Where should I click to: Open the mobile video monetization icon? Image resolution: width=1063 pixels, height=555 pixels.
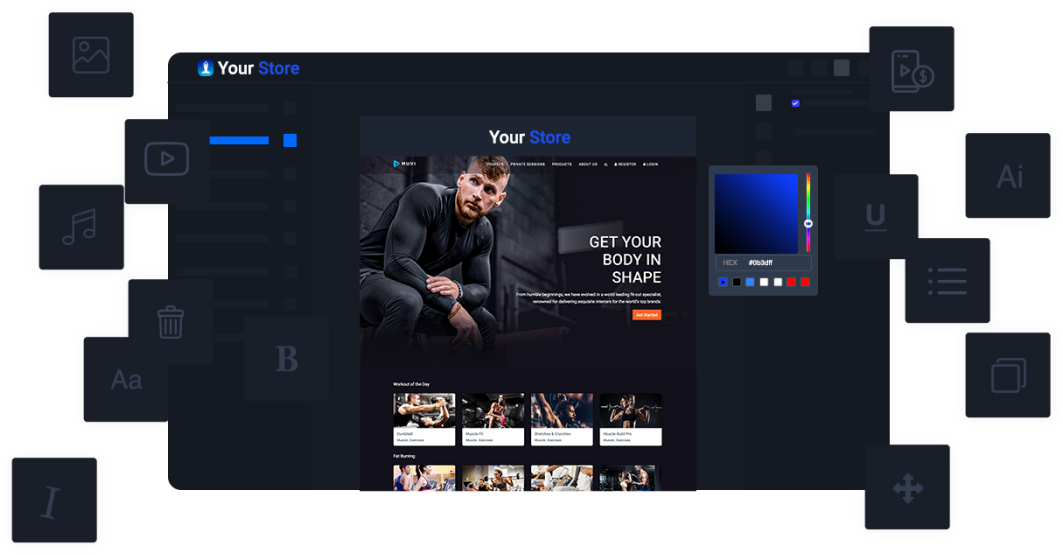point(911,69)
